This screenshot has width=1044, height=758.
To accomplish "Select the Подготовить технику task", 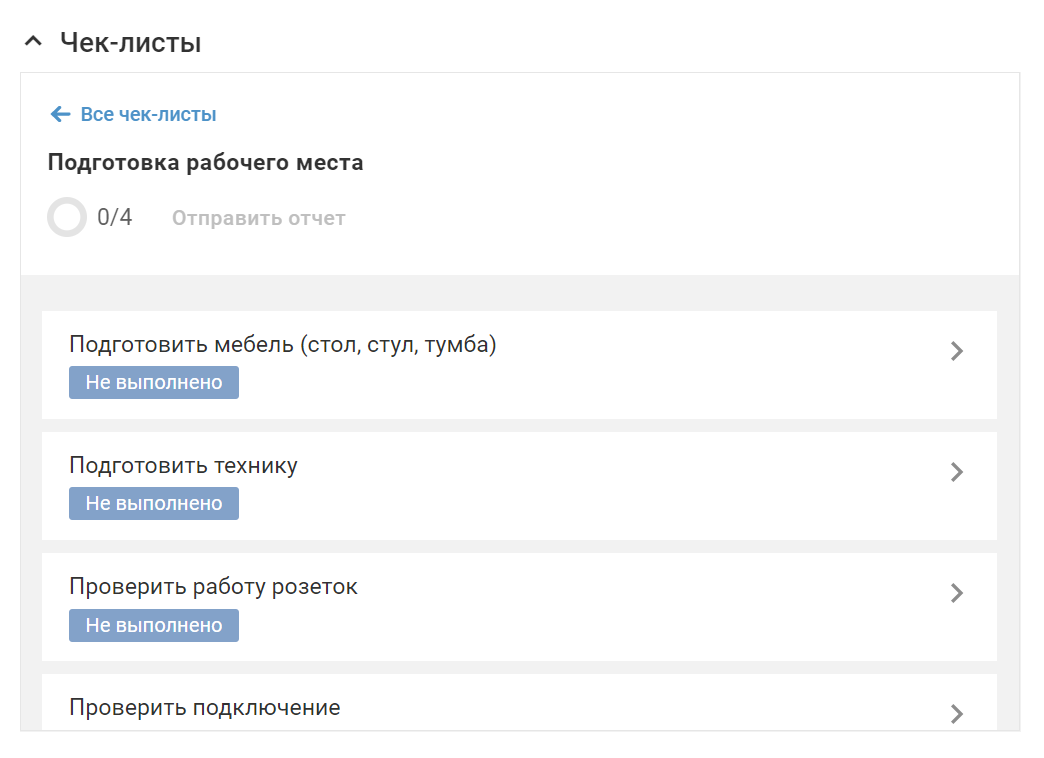I will (x=183, y=466).
